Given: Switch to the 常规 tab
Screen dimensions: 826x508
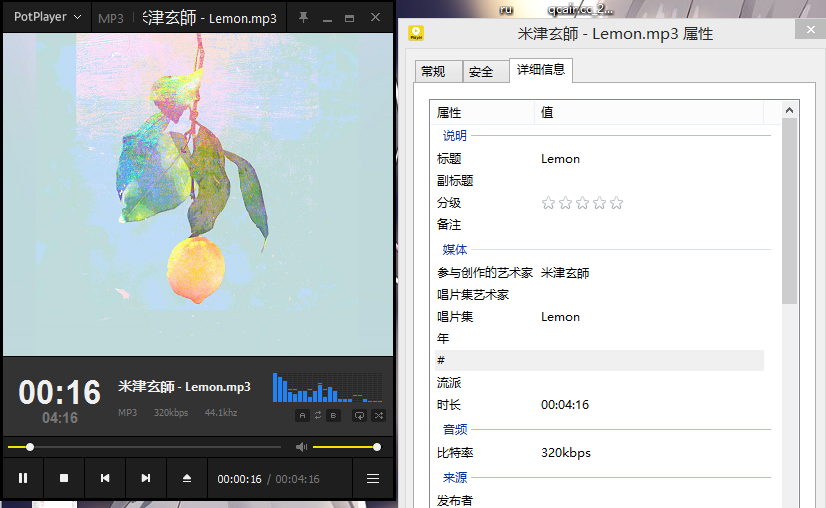Looking at the screenshot, I should point(433,72).
